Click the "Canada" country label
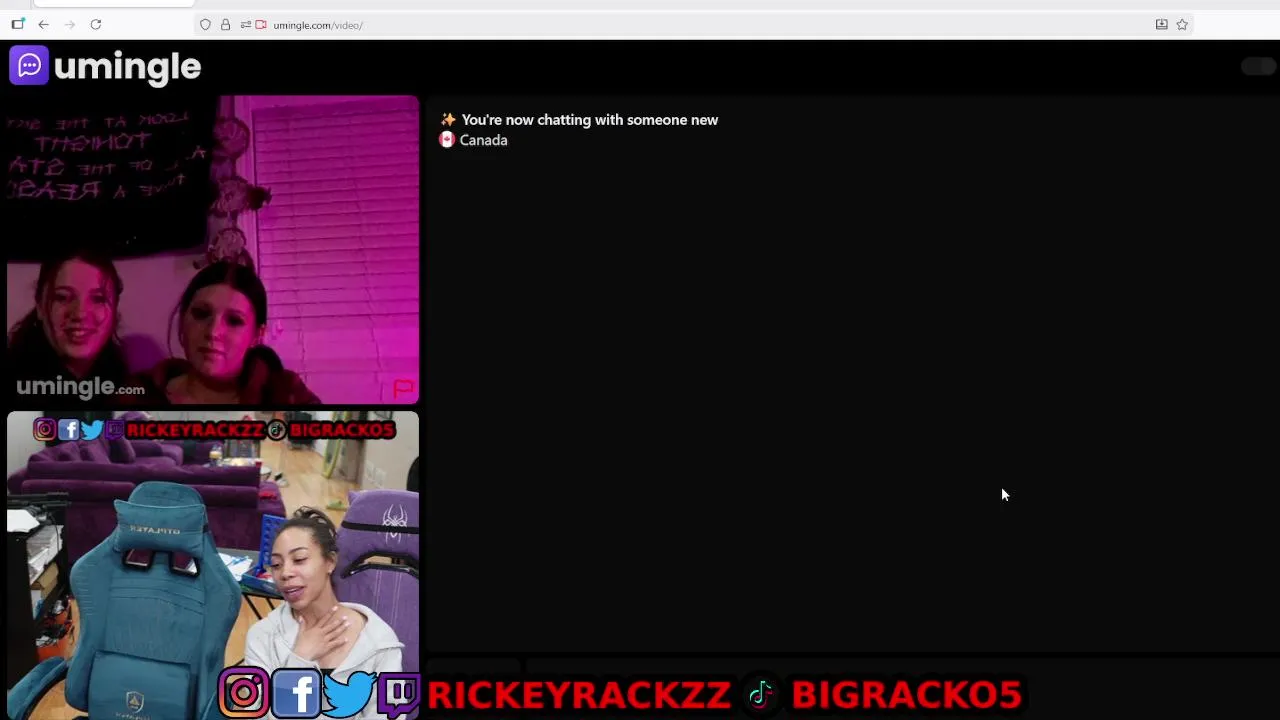 [484, 140]
